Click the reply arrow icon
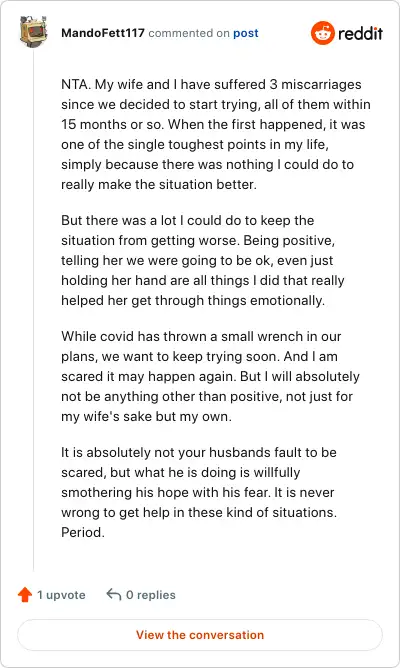Image resolution: width=400 pixels, height=668 pixels. pos(114,594)
